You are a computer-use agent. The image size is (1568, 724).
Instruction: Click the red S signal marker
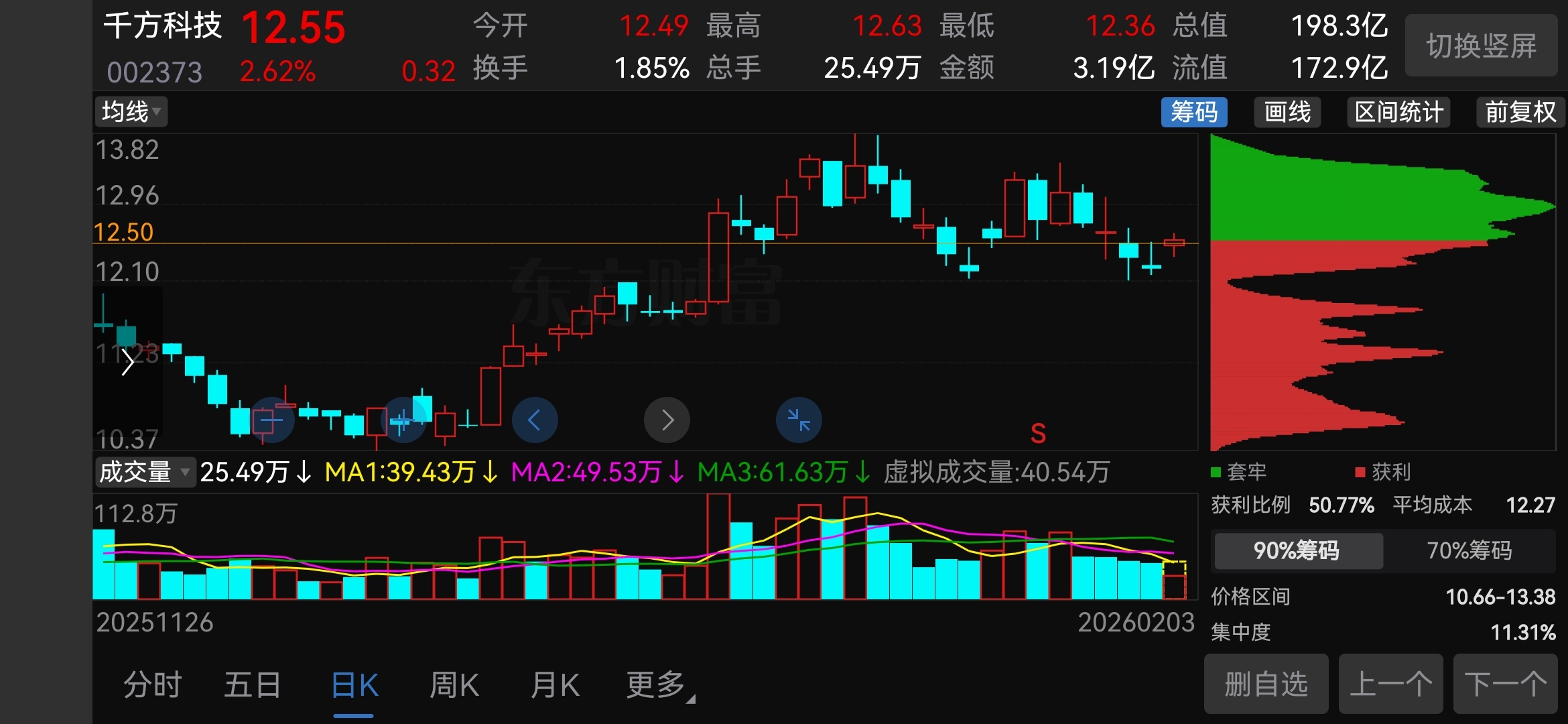pyautogui.click(x=1038, y=434)
